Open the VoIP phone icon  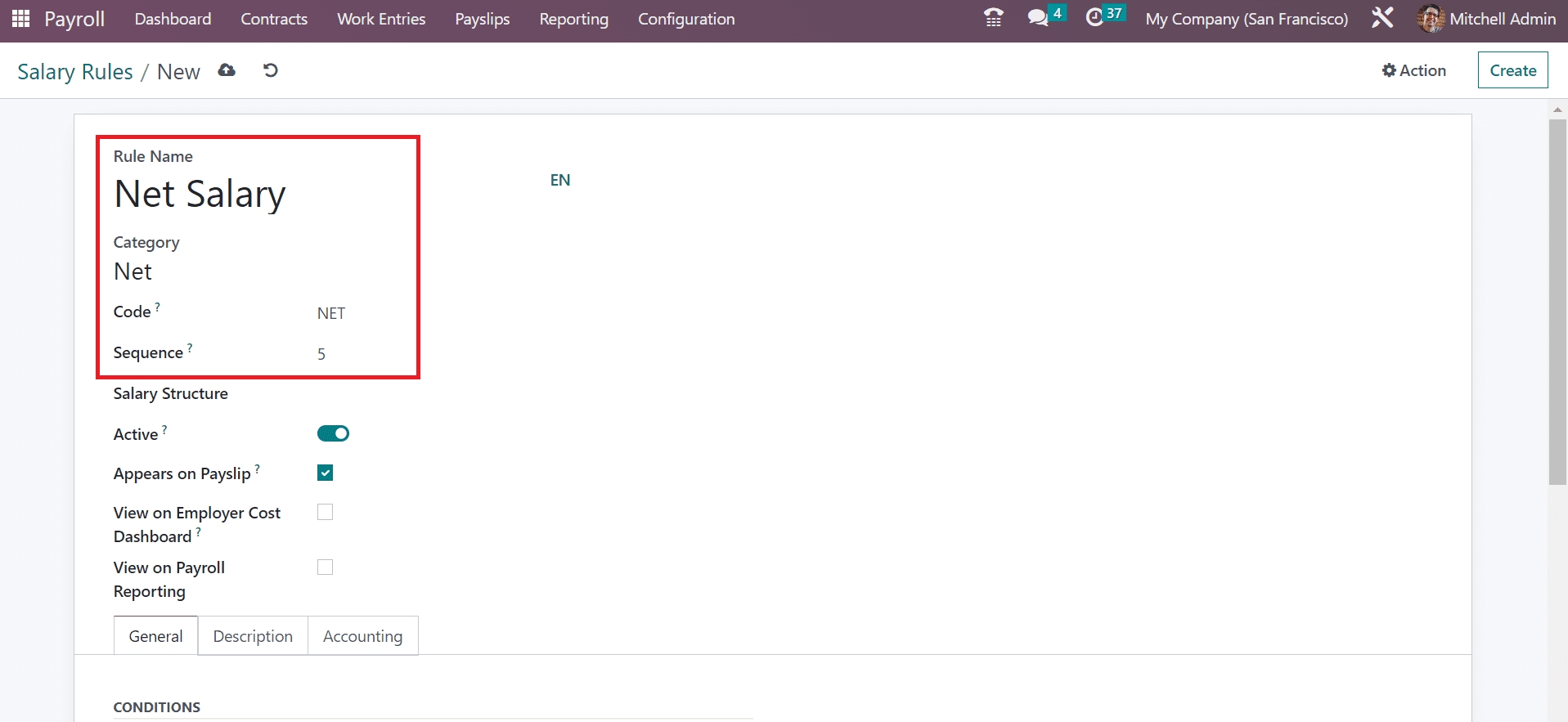click(993, 18)
